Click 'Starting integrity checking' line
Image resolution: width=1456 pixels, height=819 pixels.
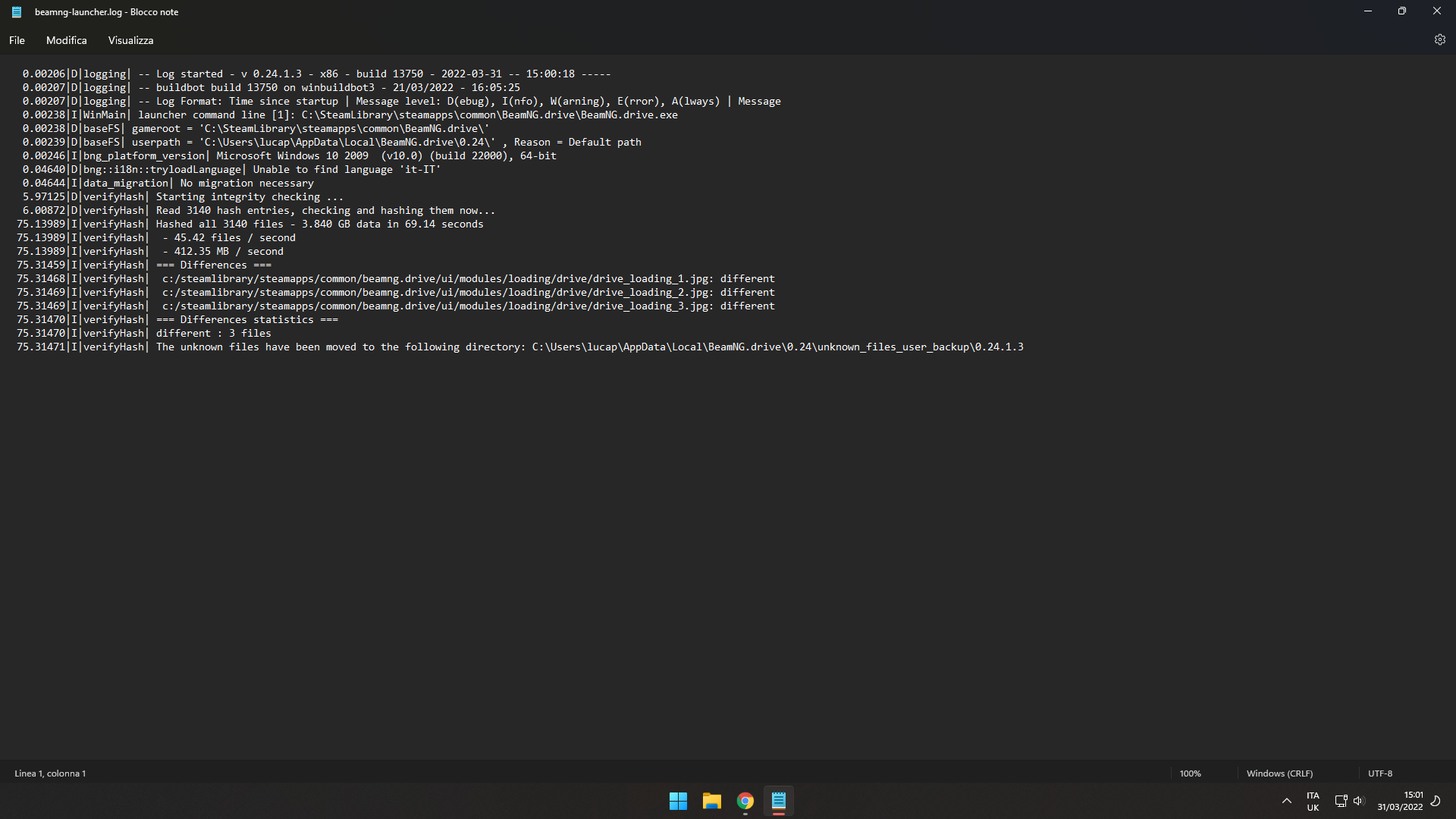pyautogui.click(x=183, y=196)
